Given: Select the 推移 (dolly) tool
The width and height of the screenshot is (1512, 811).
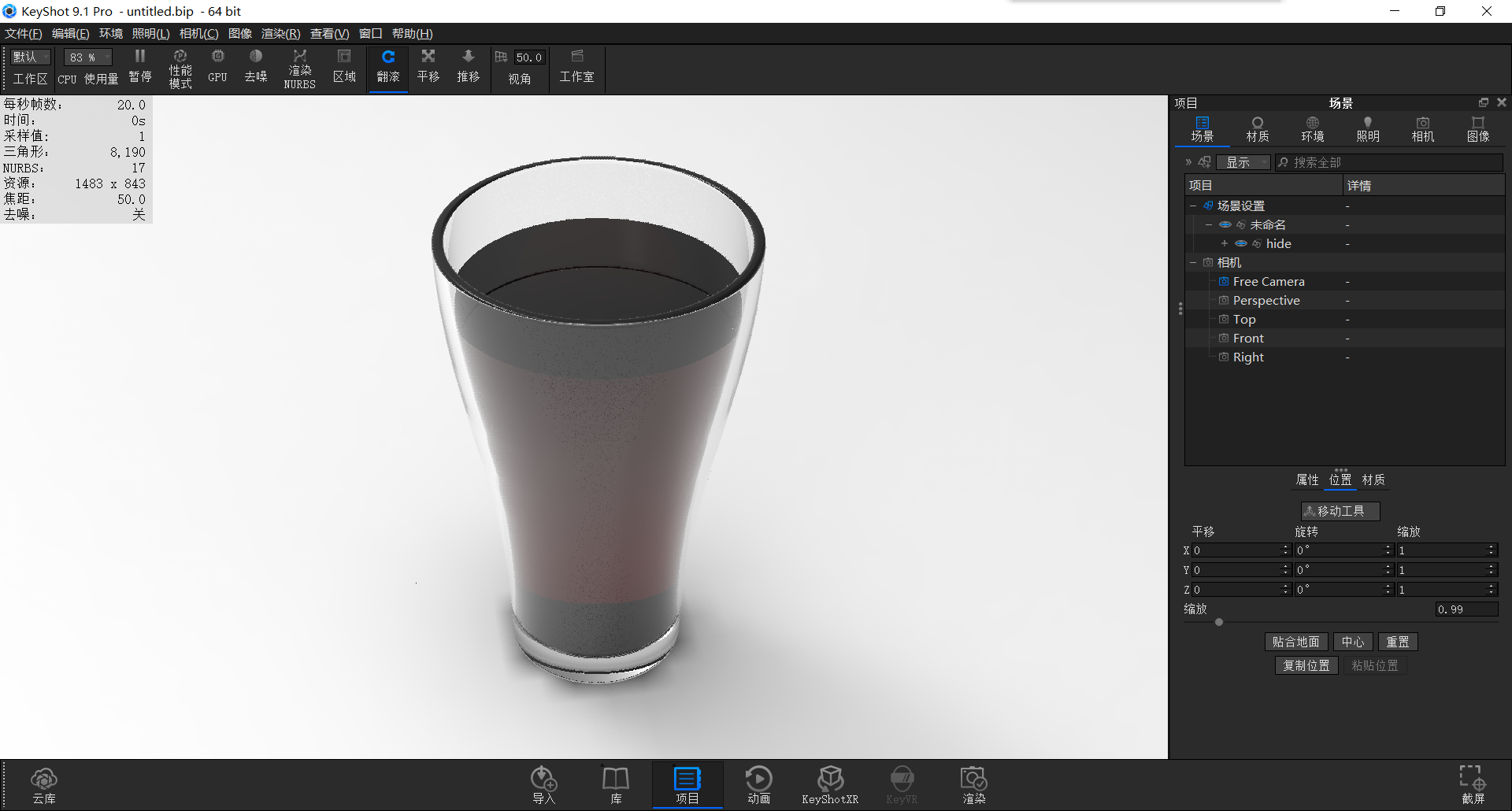Looking at the screenshot, I should pyautogui.click(x=468, y=68).
